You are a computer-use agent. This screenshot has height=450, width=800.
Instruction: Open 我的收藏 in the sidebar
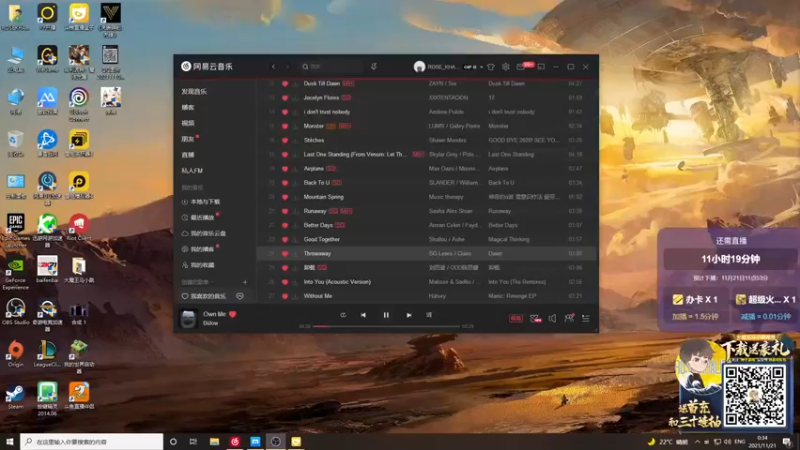tap(198, 265)
